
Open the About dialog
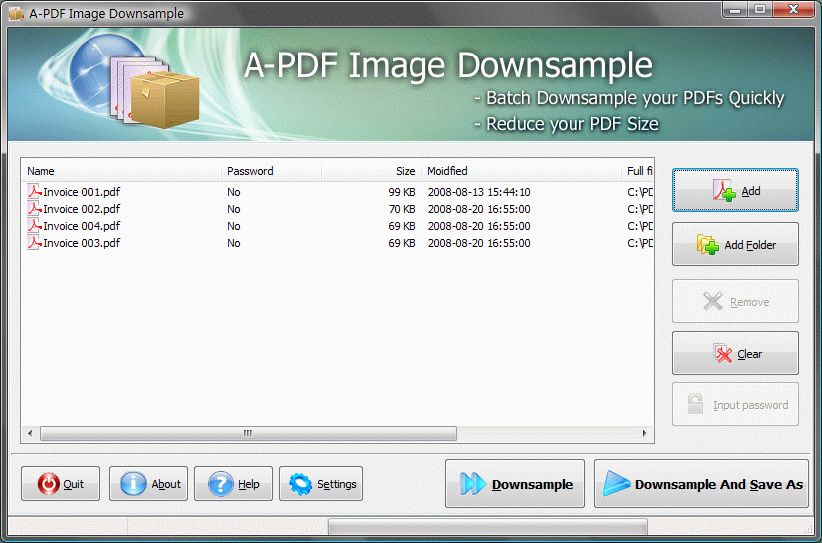[x=148, y=484]
